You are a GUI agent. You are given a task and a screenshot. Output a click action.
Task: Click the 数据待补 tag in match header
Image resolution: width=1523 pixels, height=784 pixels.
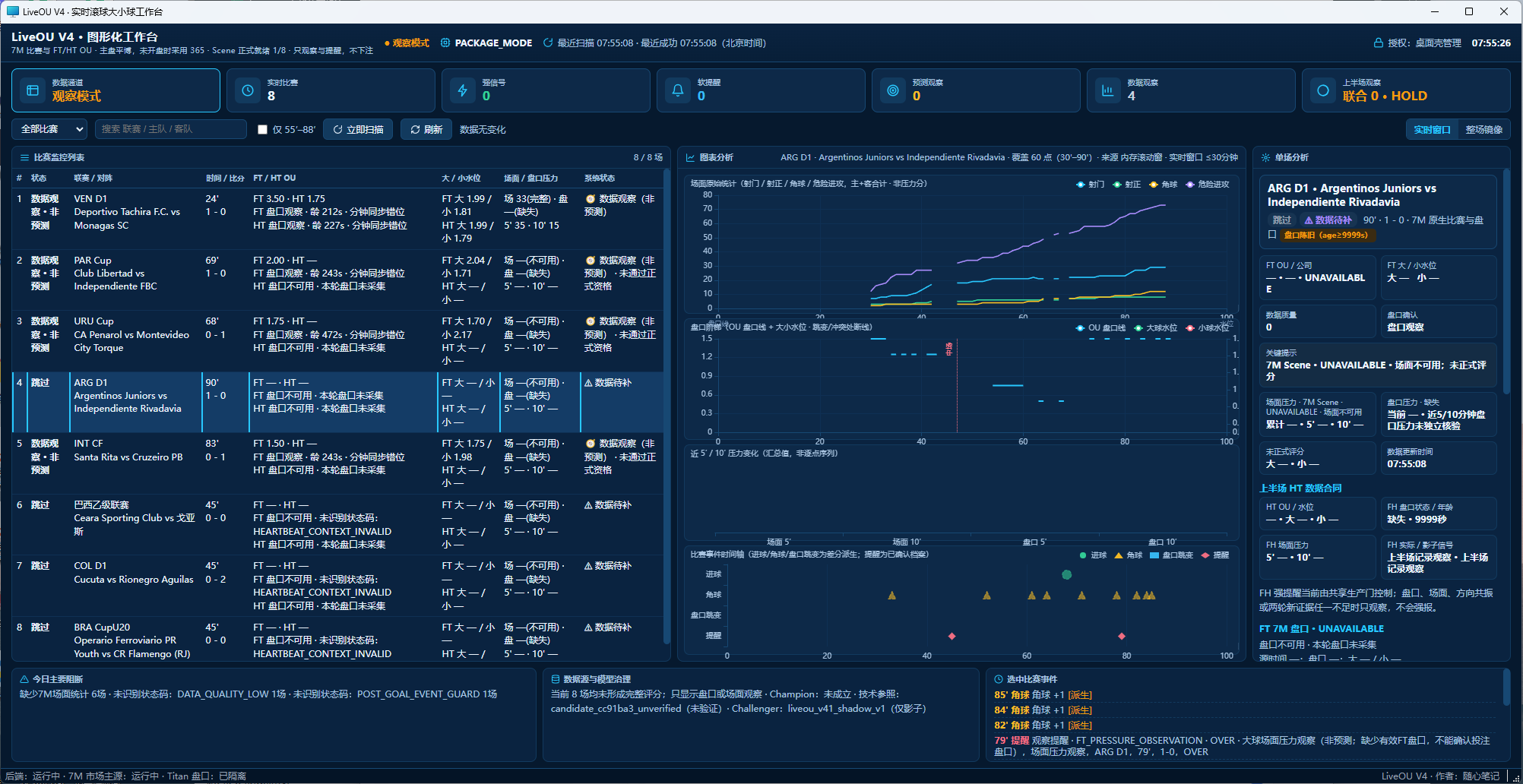pos(1328,220)
